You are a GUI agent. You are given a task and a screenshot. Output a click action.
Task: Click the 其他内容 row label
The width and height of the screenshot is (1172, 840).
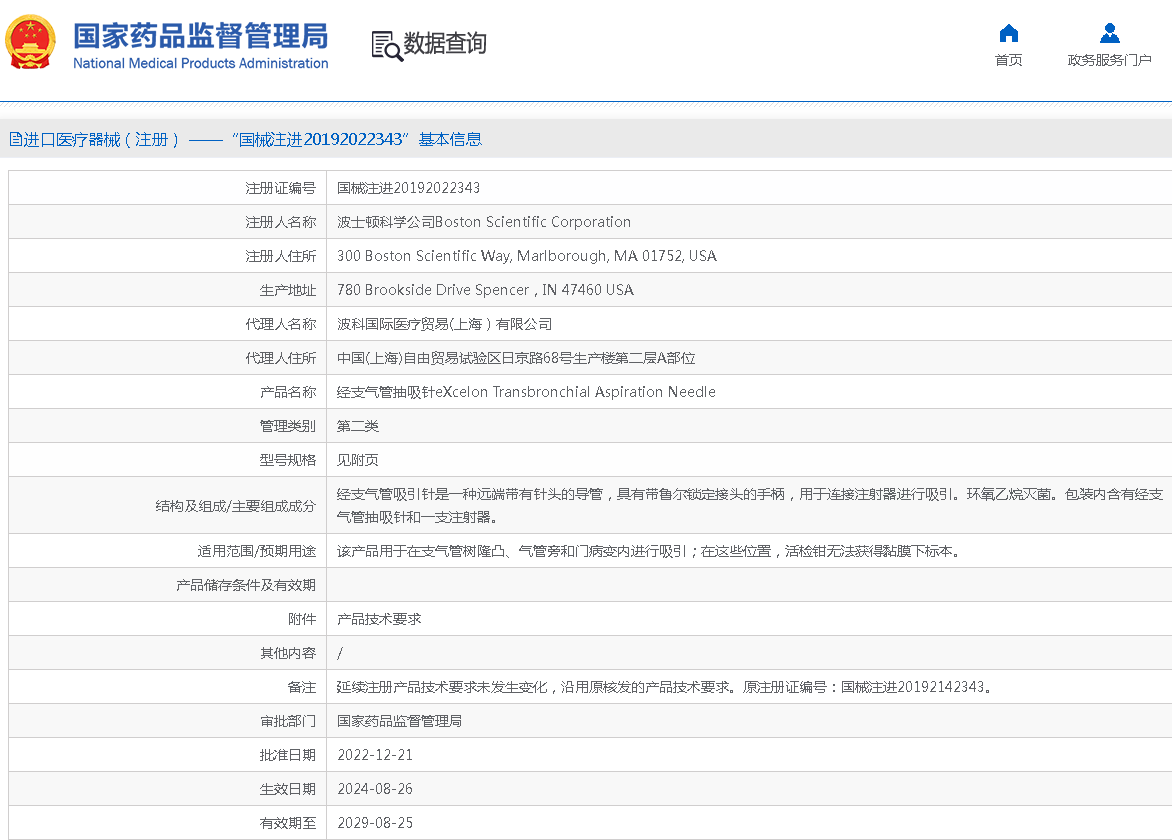coord(288,653)
